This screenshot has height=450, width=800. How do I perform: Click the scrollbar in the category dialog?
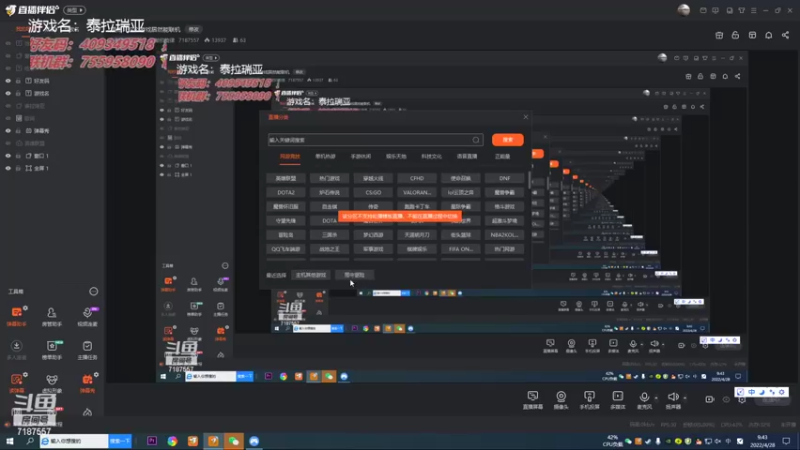coord(529,181)
